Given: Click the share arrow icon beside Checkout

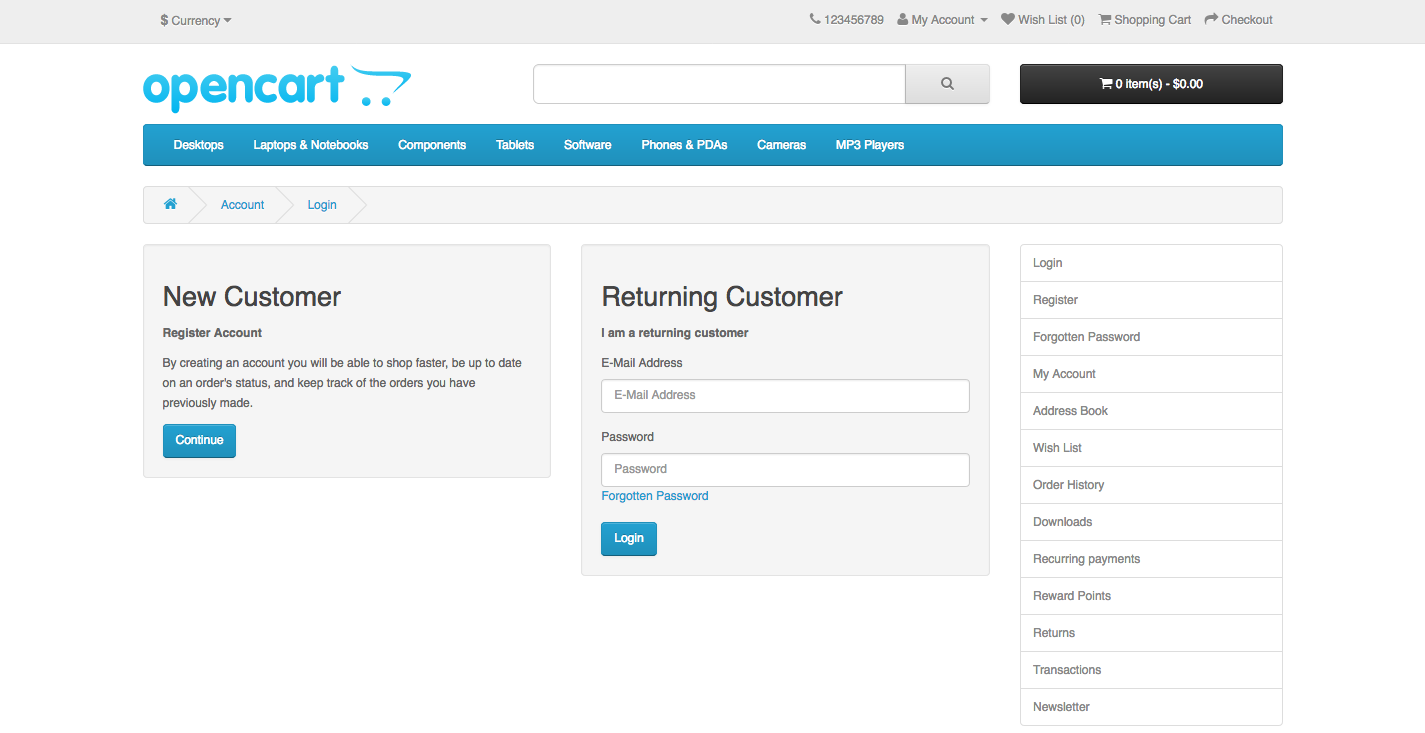Looking at the screenshot, I should pyautogui.click(x=1211, y=19).
